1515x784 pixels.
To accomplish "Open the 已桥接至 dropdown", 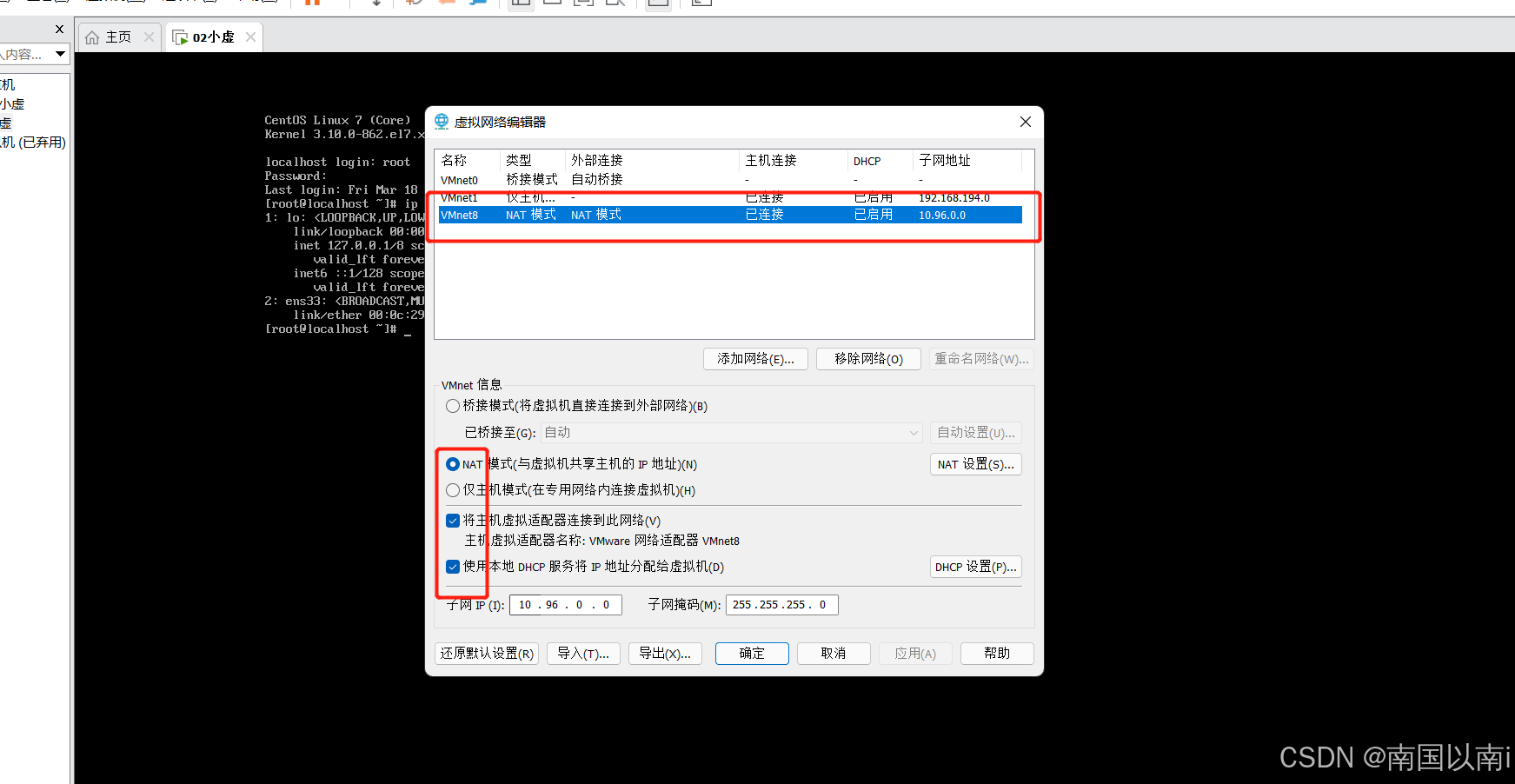I will (x=731, y=433).
